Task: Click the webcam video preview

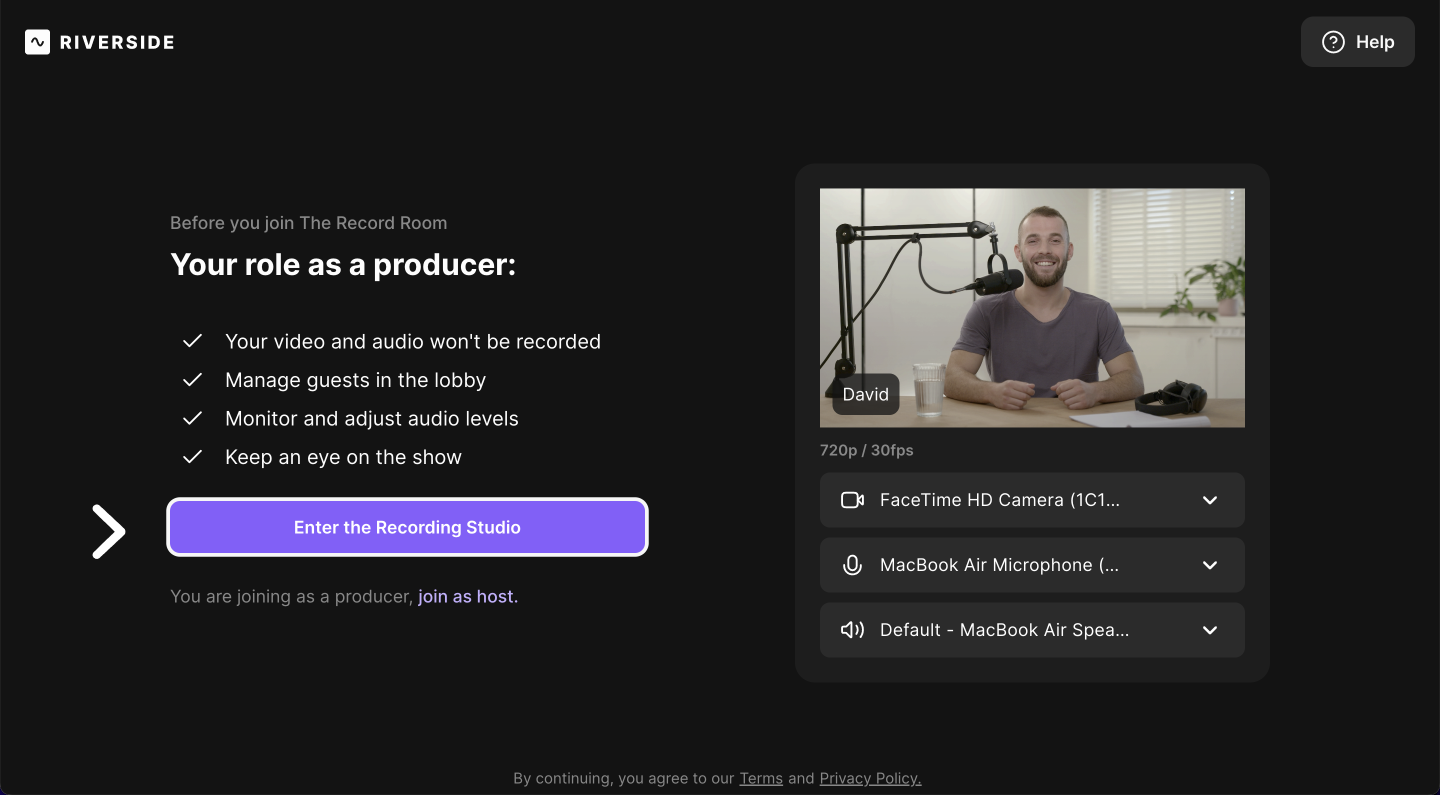Action: [x=1032, y=300]
